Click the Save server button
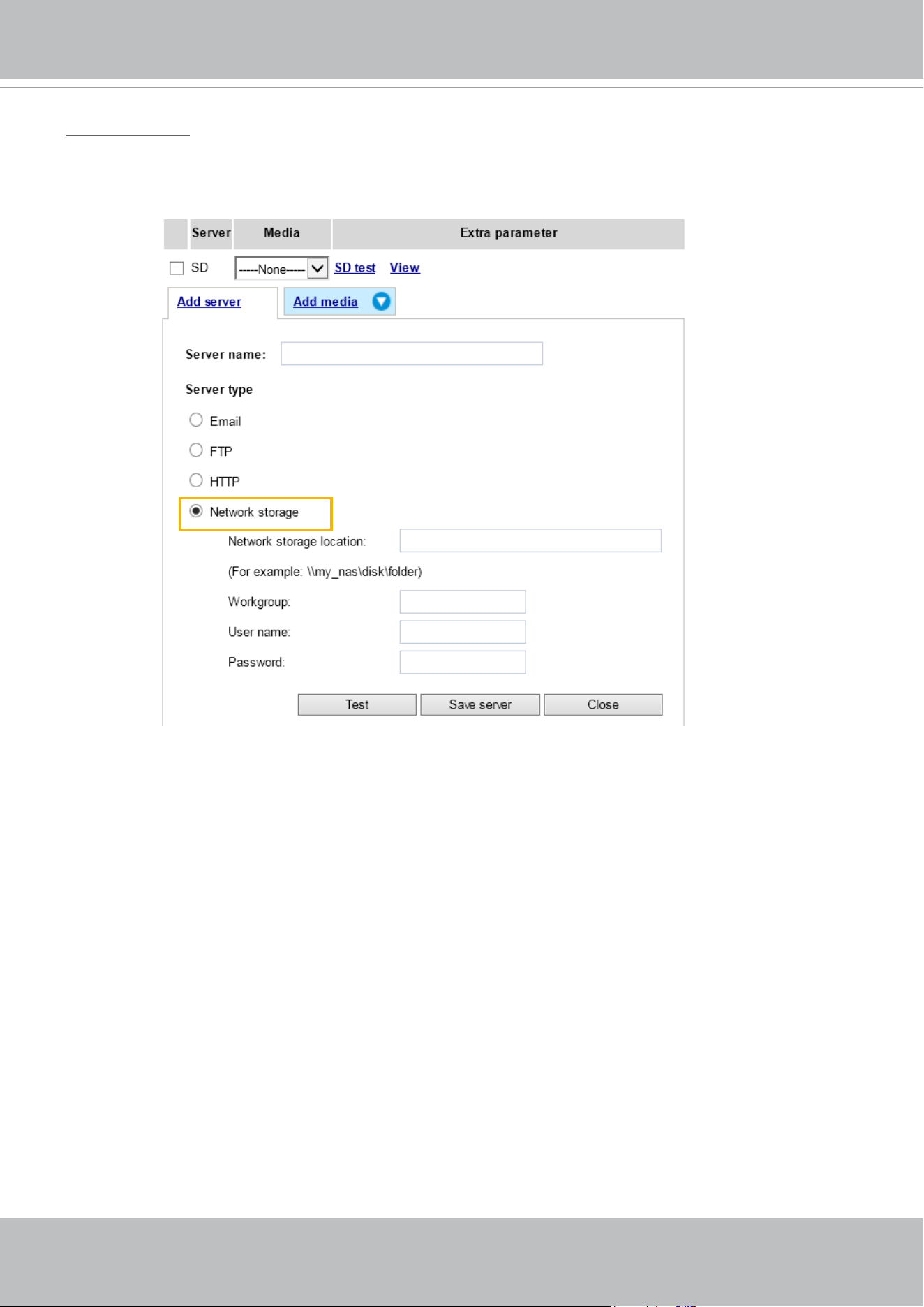This screenshot has width=924, height=1307. point(480,704)
